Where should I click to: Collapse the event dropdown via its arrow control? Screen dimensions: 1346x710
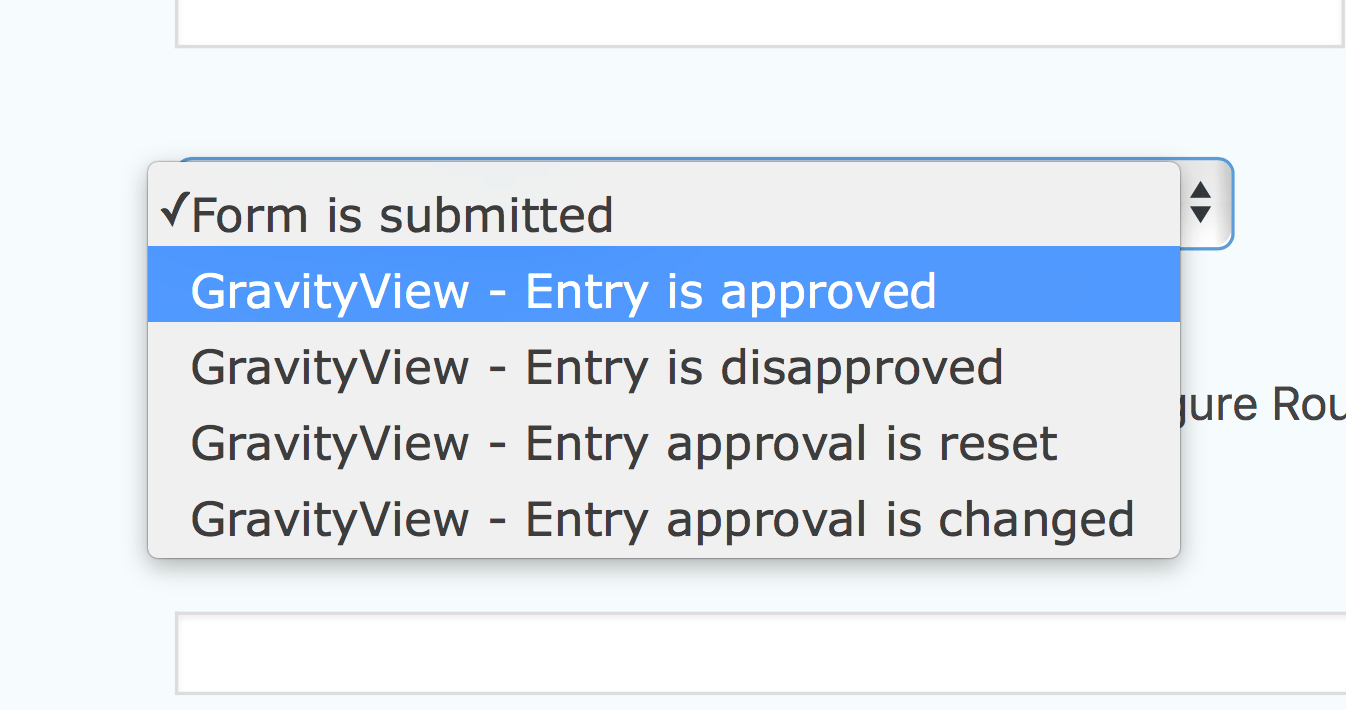pos(1200,203)
